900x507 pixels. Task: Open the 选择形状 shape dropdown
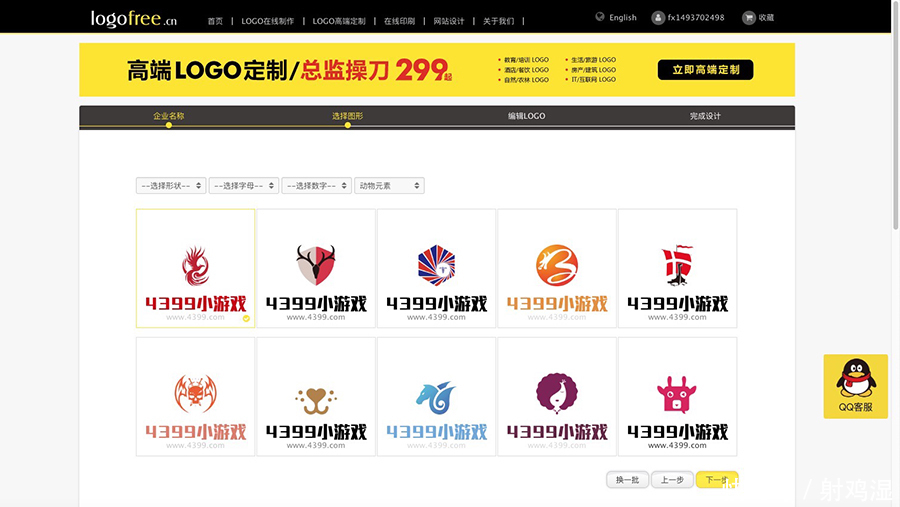tap(171, 185)
